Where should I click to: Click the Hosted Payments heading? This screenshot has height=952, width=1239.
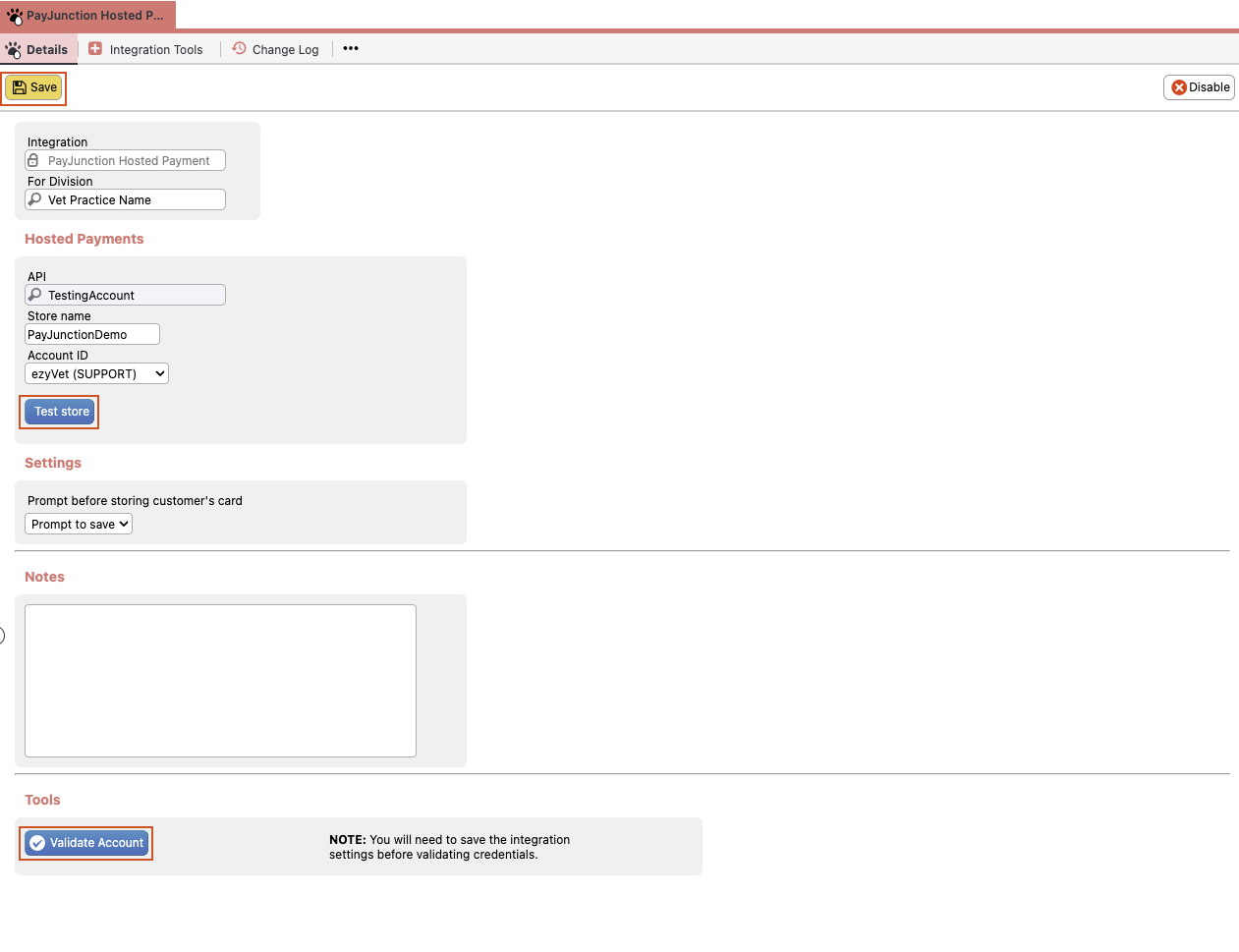(84, 239)
